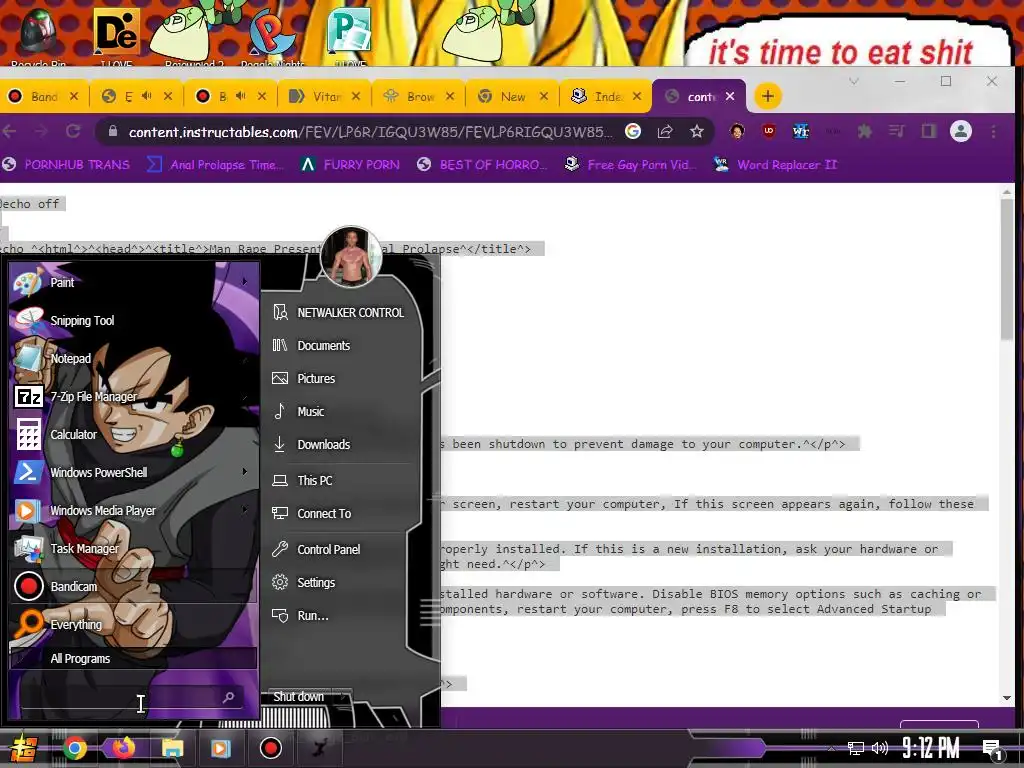Launch Bandicam from the start menu list
Image resolution: width=1024 pixels, height=768 pixels.
pos(133,586)
